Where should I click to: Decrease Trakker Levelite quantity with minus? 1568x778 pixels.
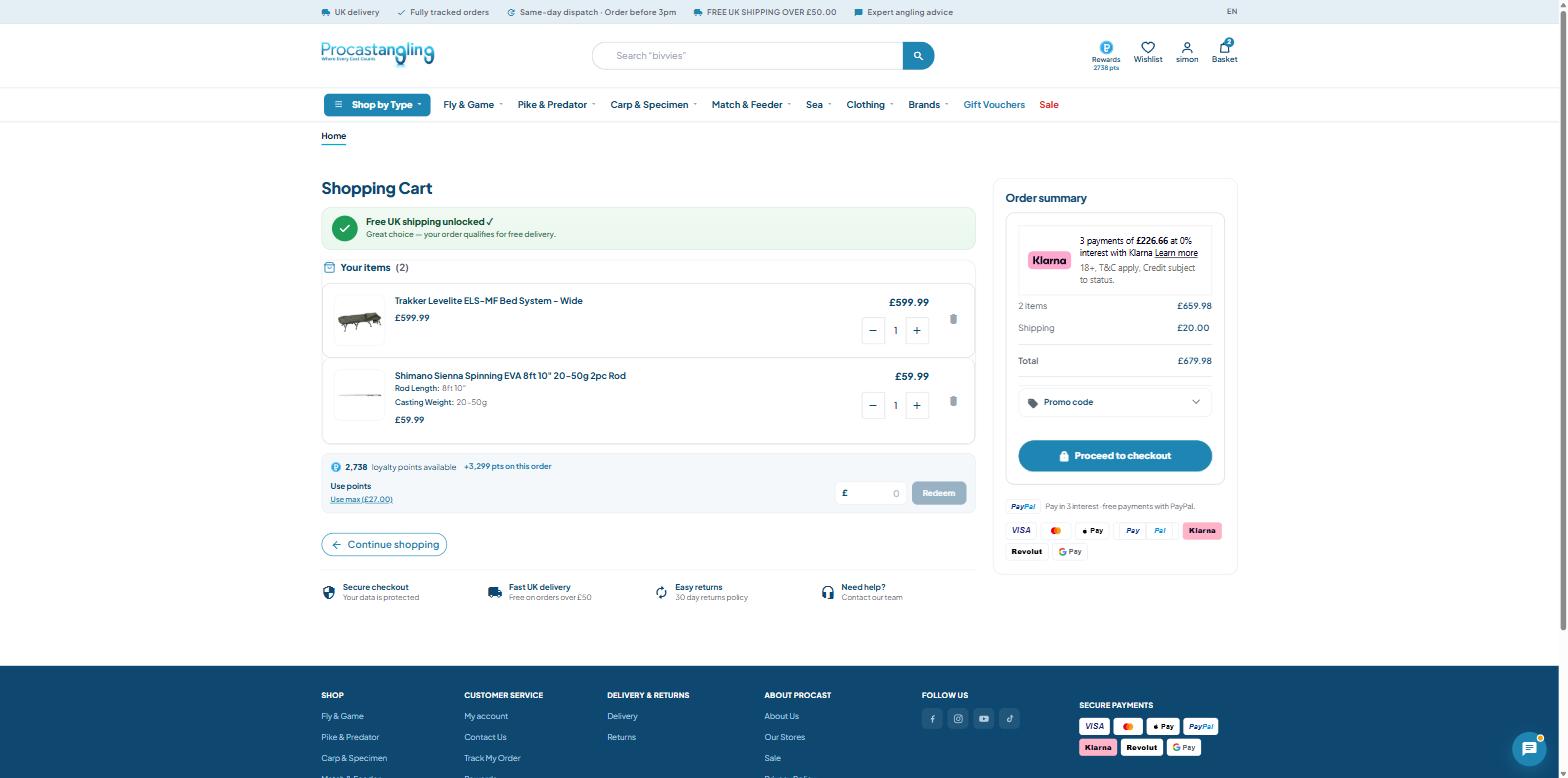(873, 330)
